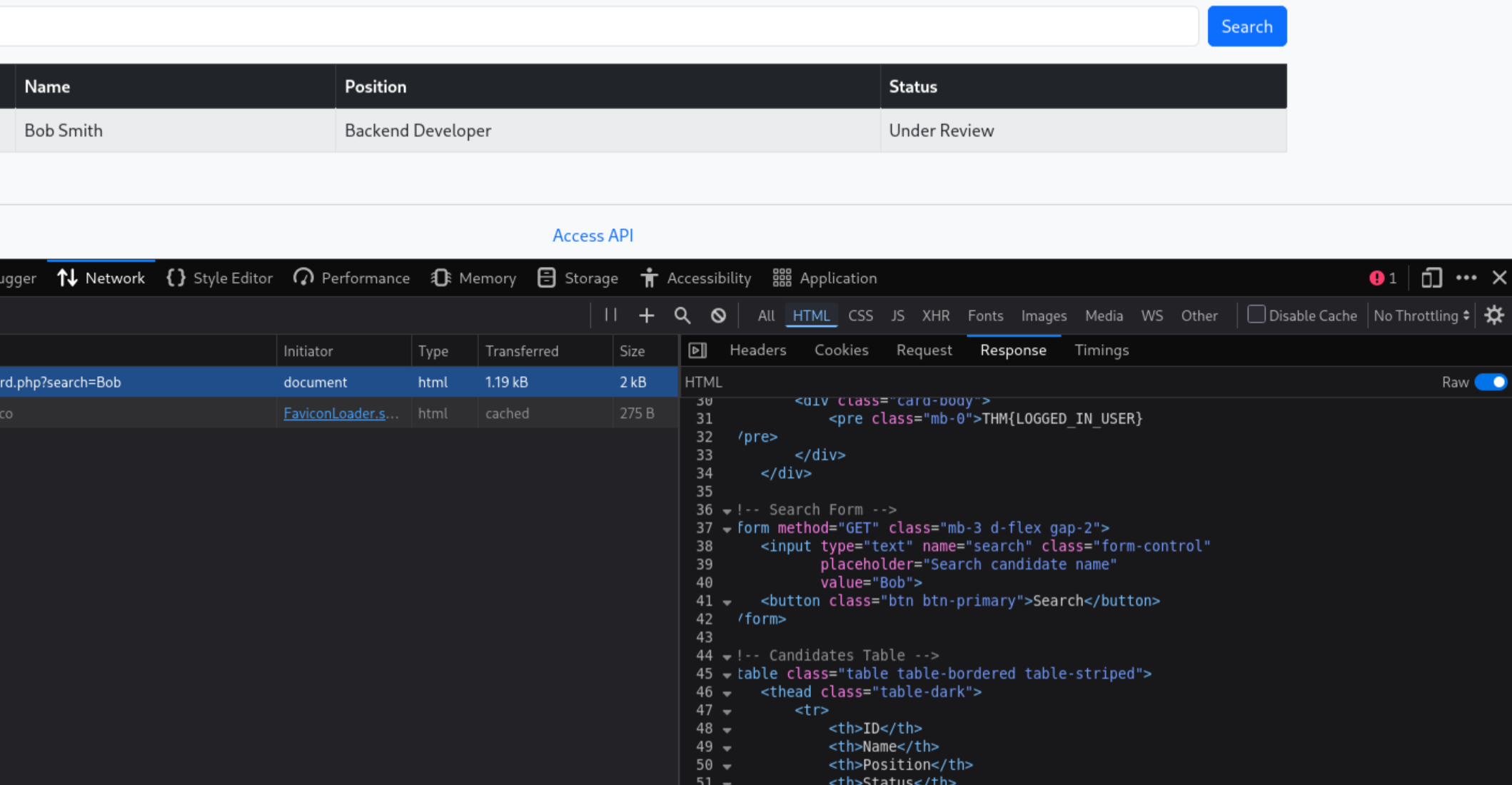1512x785 pixels.
Task: Open the No Throttling dropdown
Action: [x=1421, y=315]
